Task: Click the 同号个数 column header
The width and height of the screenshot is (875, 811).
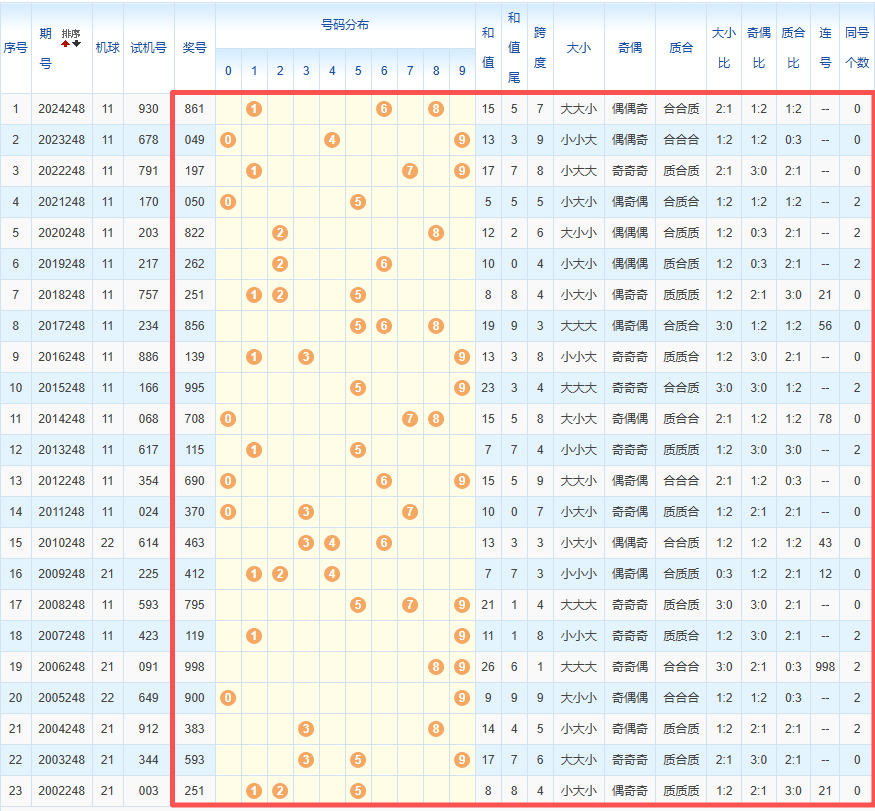Action: pyautogui.click(x=857, y=46)
